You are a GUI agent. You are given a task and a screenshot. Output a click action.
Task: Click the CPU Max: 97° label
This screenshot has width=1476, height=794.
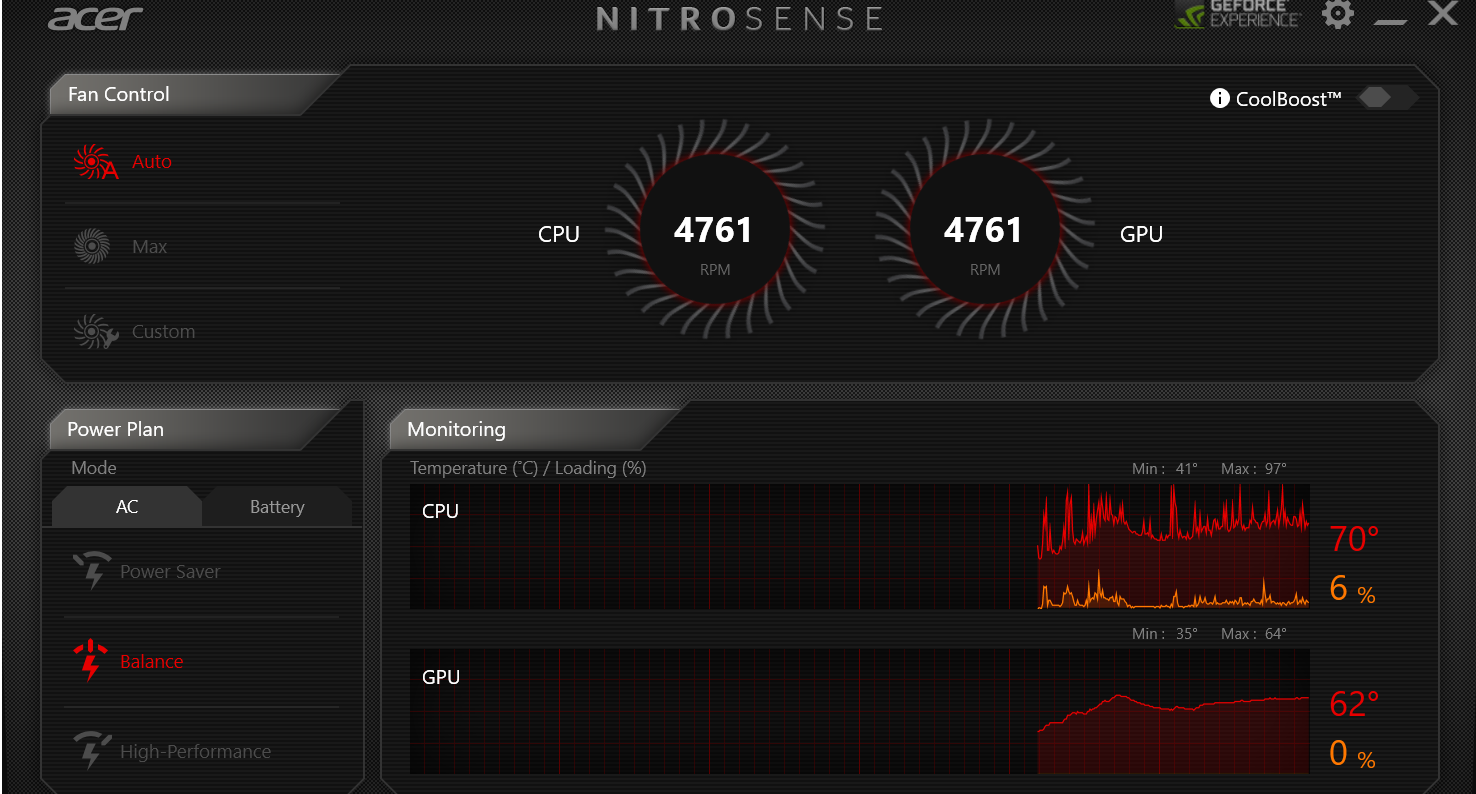tap(1254, 468)
